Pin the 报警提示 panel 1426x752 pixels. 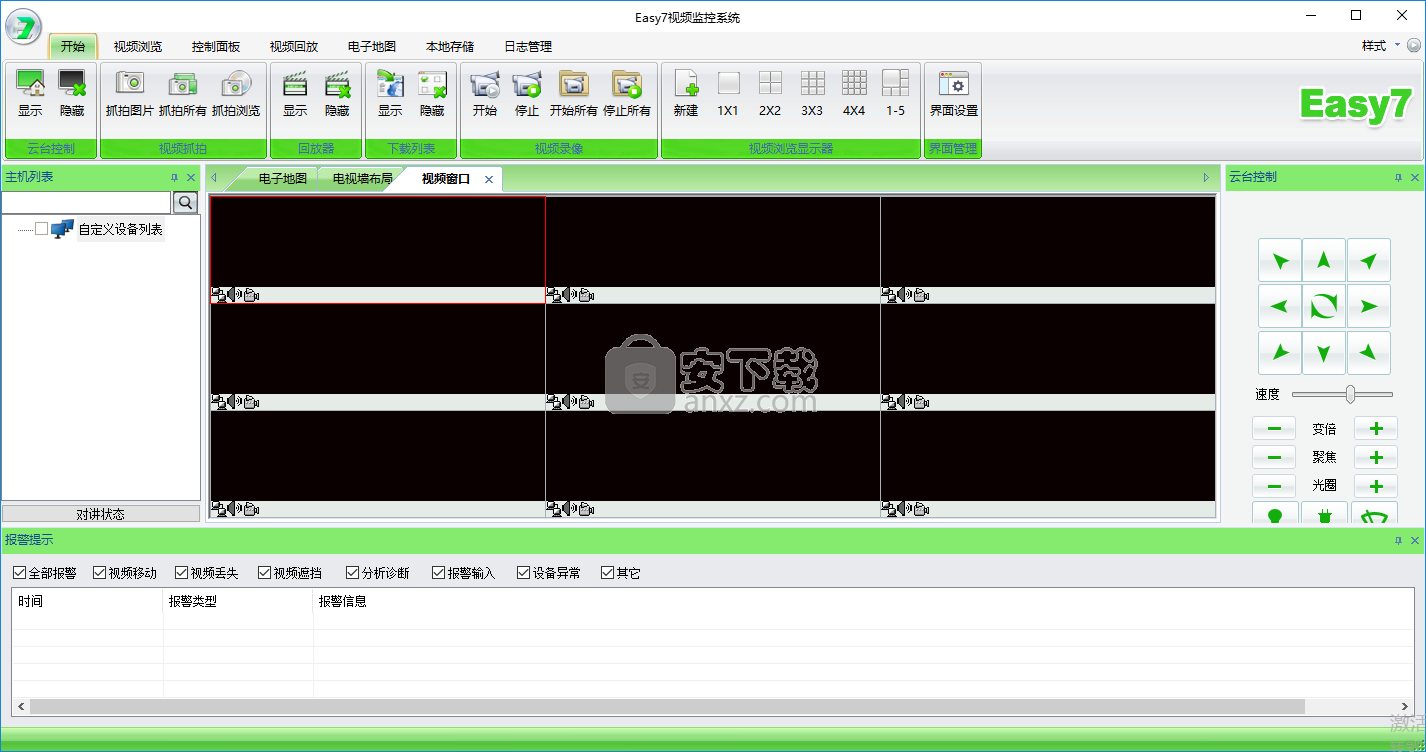click(1398, 540)
